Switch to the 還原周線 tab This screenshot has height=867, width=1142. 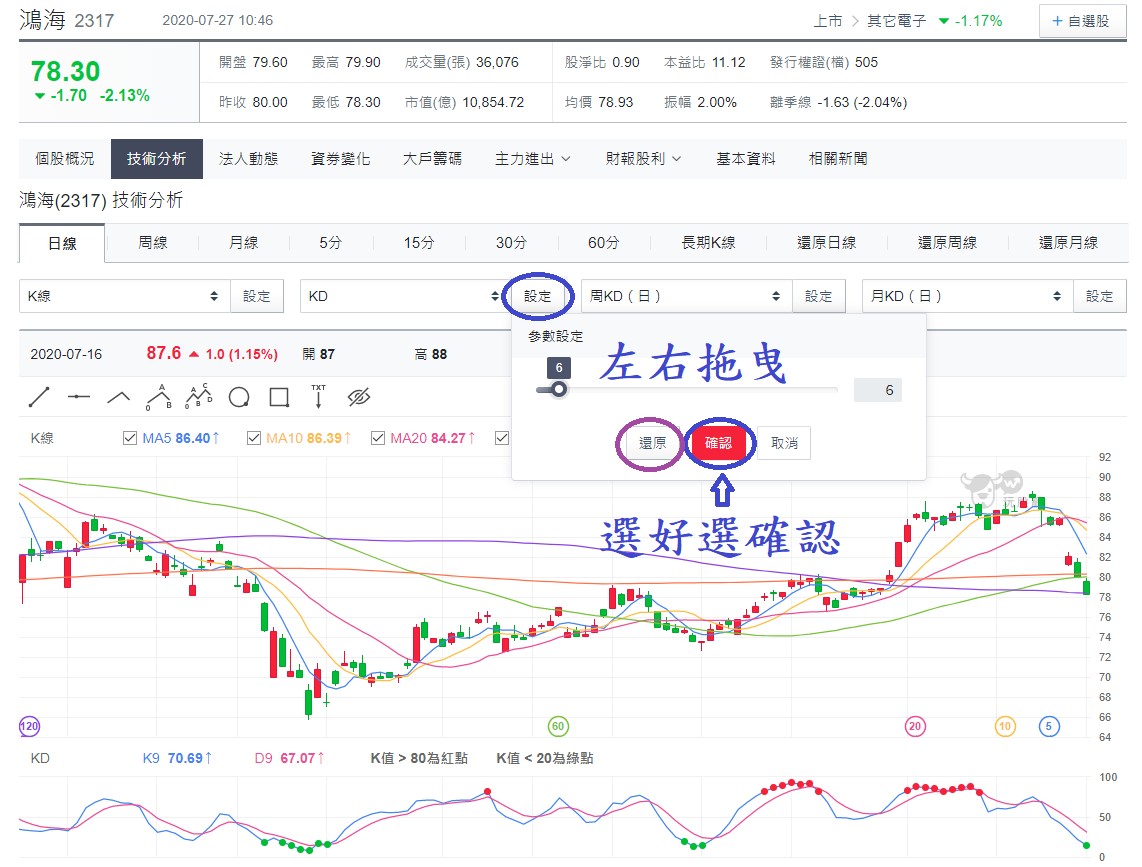point(948,243)
